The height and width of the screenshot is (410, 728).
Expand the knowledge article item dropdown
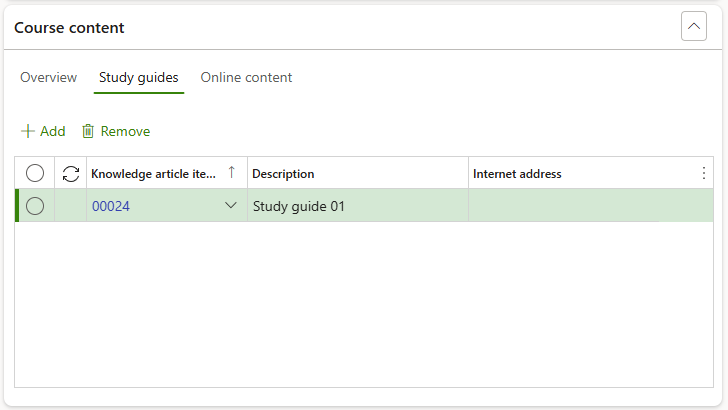231,205
